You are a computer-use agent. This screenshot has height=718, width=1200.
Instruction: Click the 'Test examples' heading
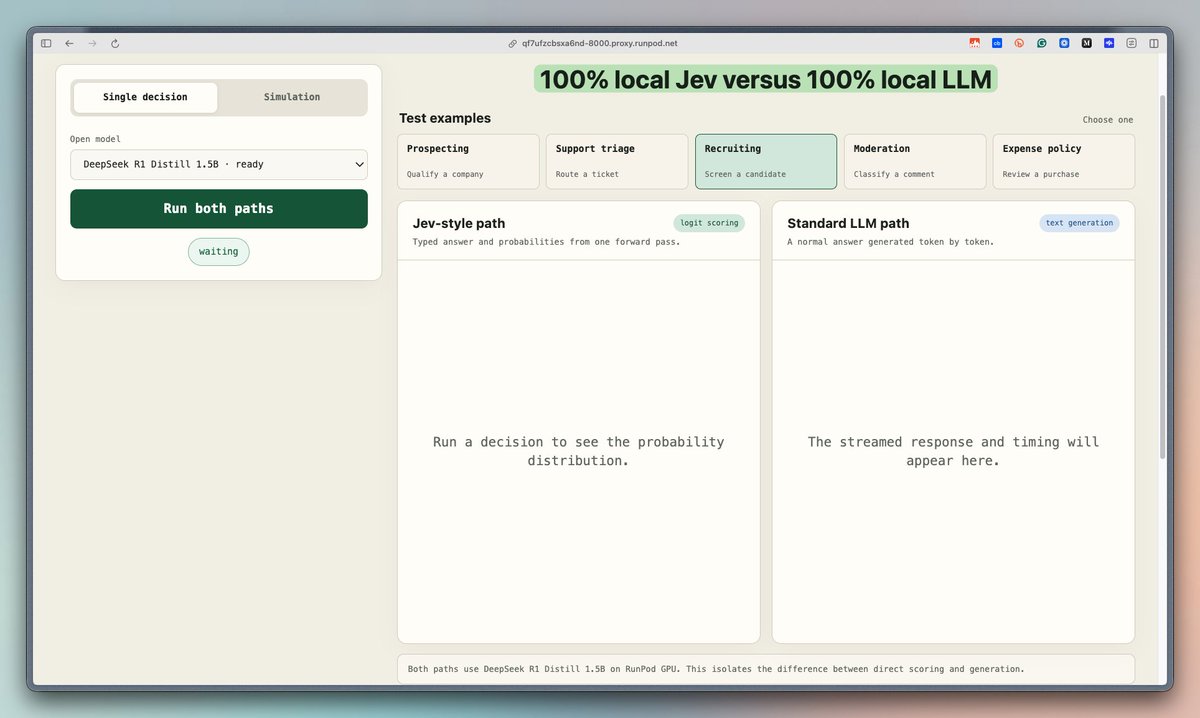coord(445,118)
